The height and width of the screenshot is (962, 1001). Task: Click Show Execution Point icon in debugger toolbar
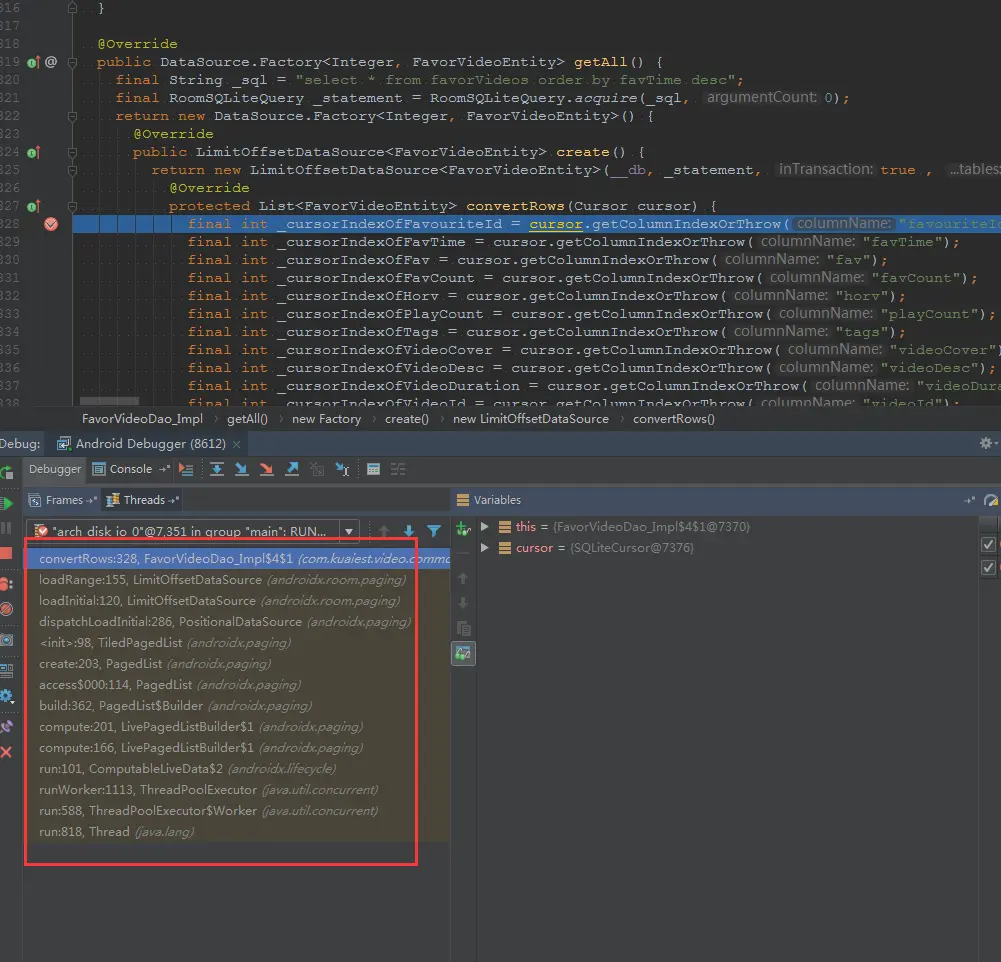pos(186,469)
